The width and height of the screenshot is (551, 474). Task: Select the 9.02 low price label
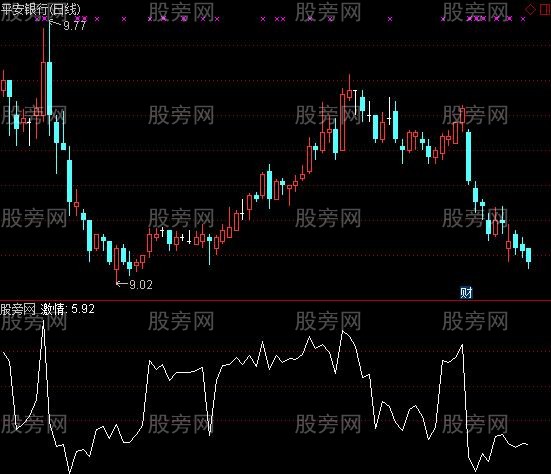click(x=141, y=284)
